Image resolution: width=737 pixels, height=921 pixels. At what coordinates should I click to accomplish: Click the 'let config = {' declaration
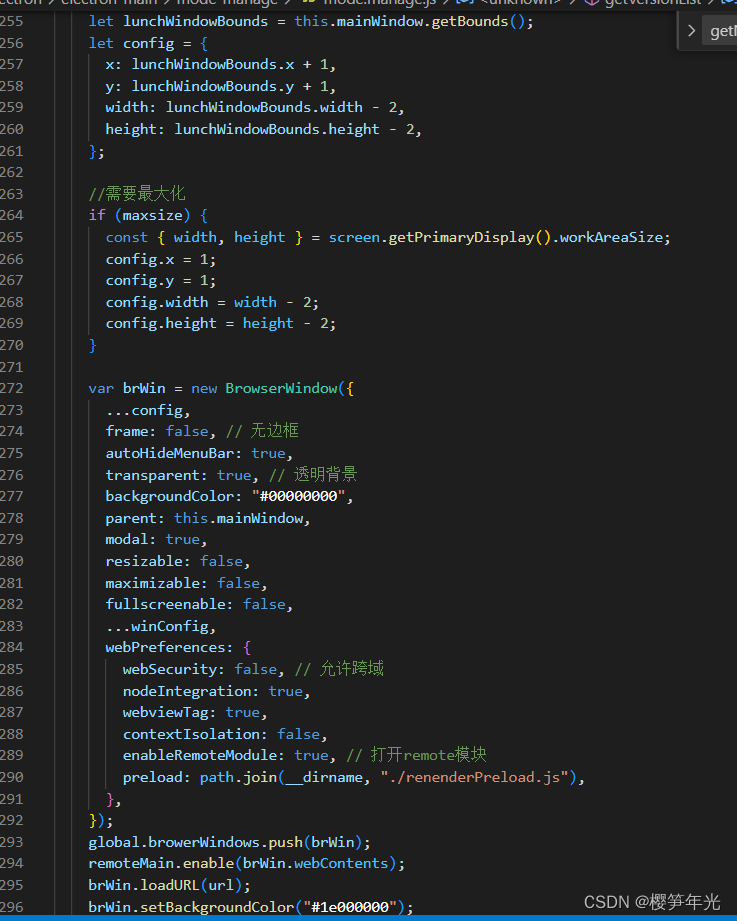(148, 43)
